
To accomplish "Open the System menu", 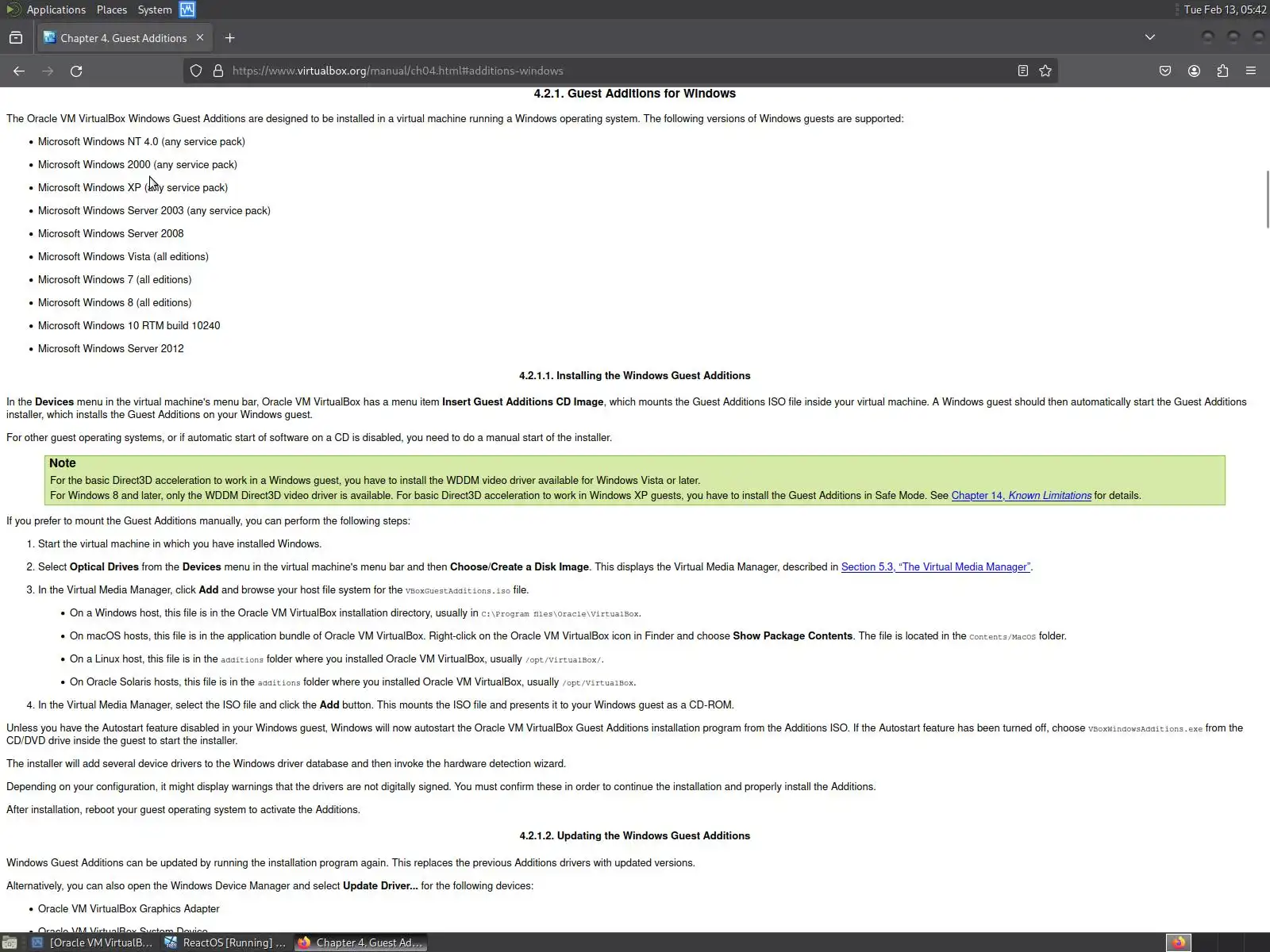I will [155, 10].
